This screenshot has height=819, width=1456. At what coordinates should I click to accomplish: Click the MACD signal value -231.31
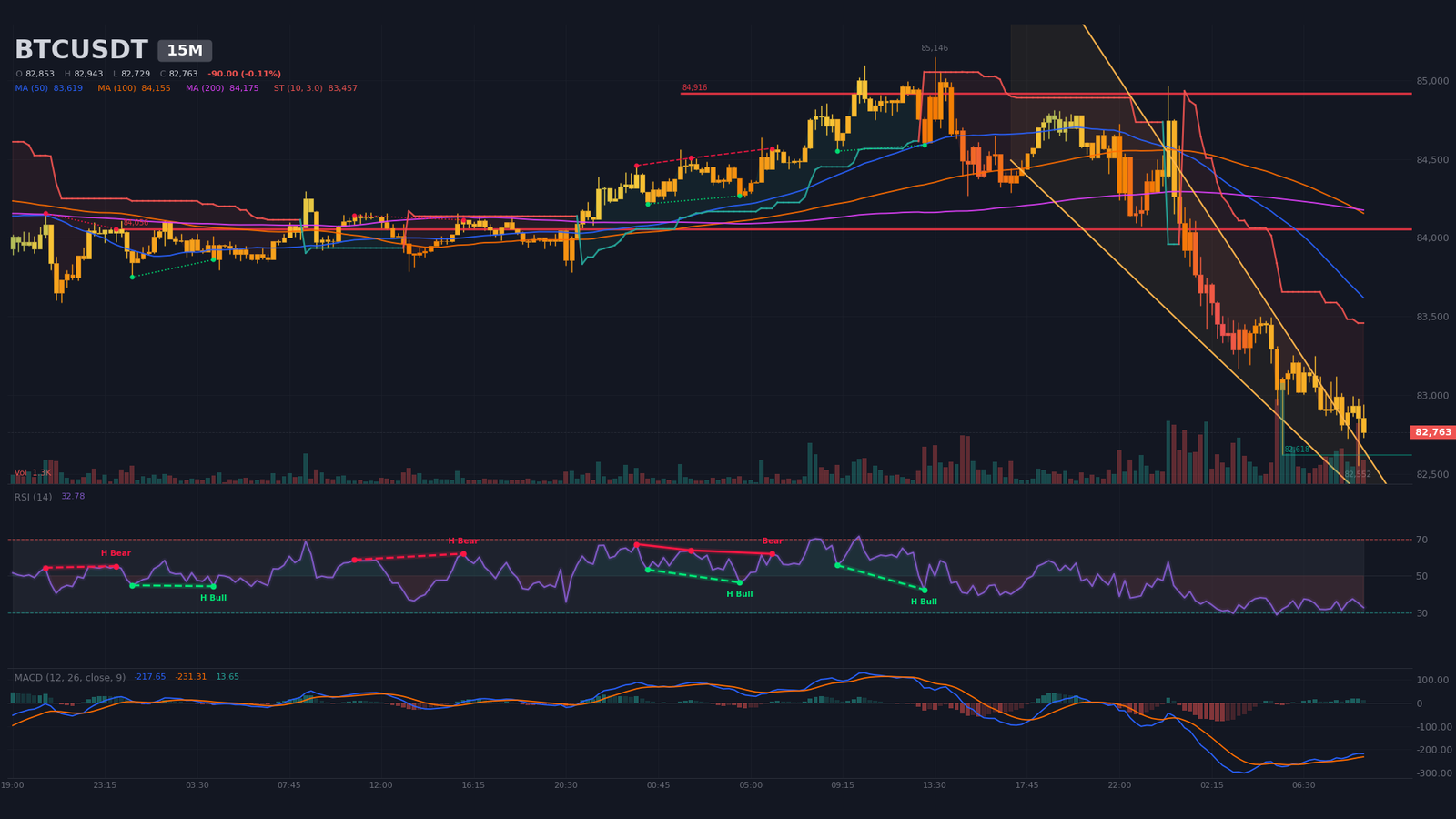tap(191, 678)
